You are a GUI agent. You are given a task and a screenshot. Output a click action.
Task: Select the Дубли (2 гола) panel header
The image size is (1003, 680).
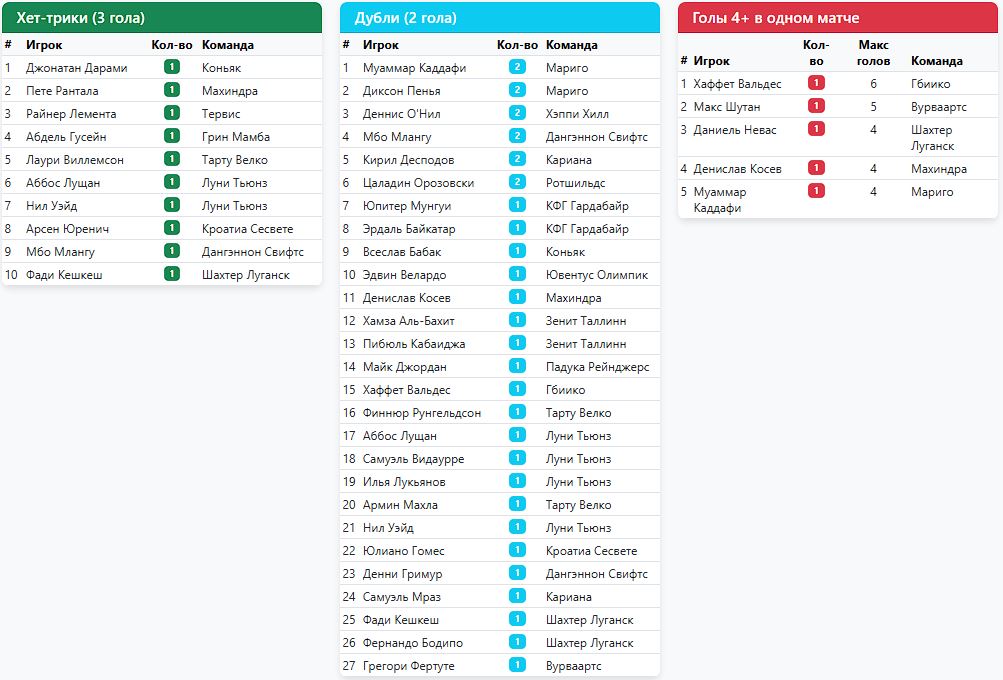[499, 18]
